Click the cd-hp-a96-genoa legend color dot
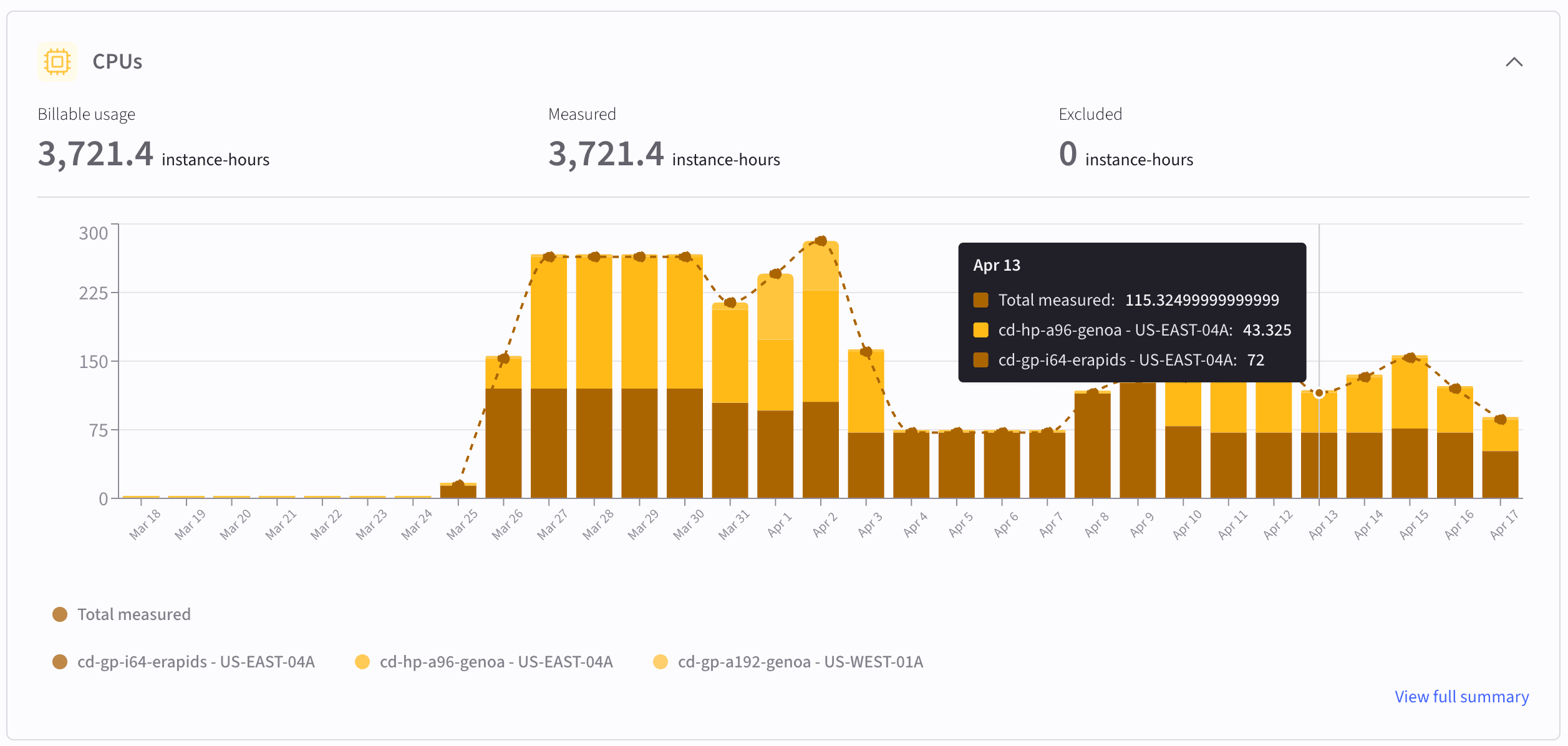 (x=362, y=662)
